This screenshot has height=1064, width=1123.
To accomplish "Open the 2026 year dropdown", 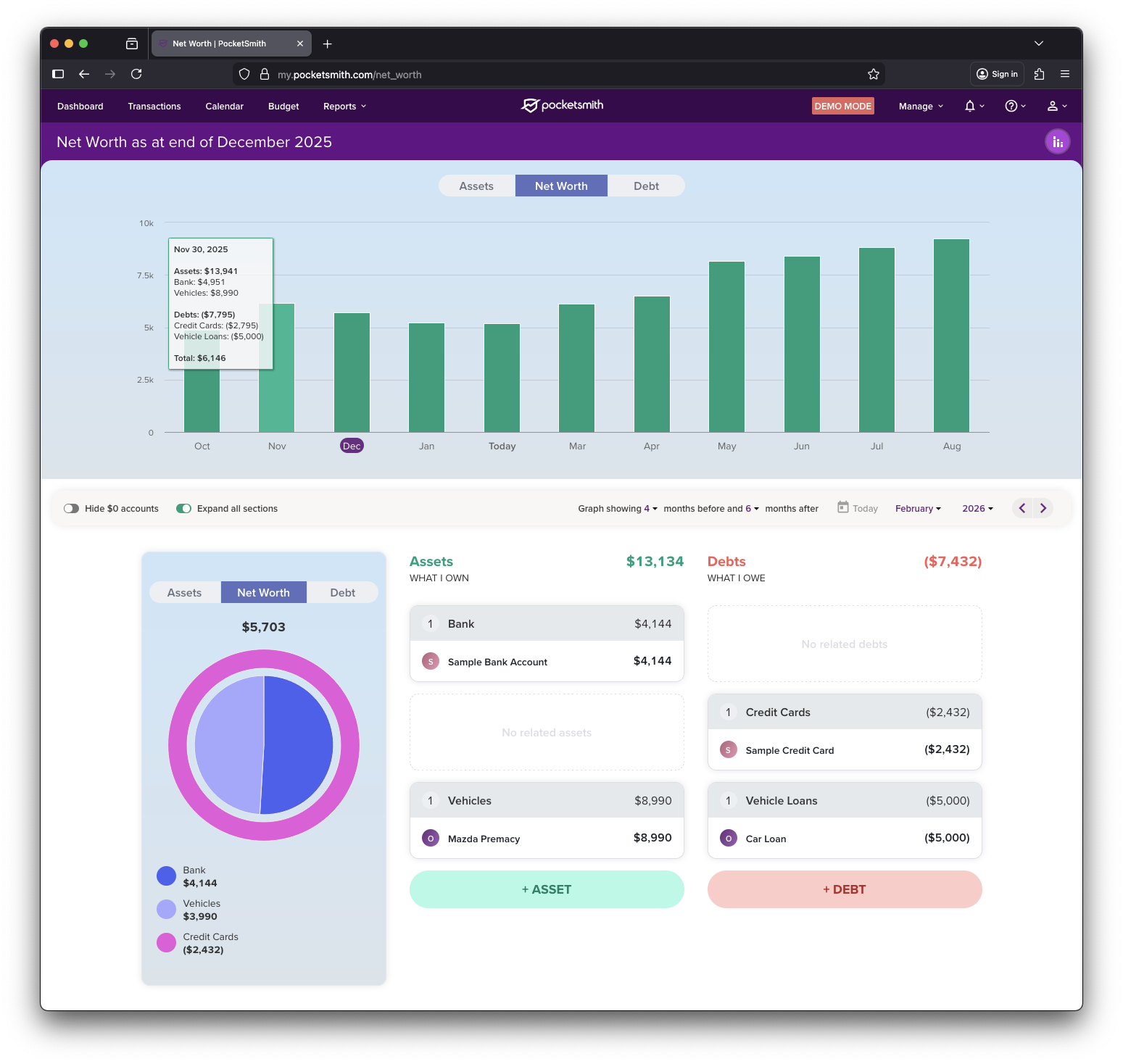I will 977,509.
